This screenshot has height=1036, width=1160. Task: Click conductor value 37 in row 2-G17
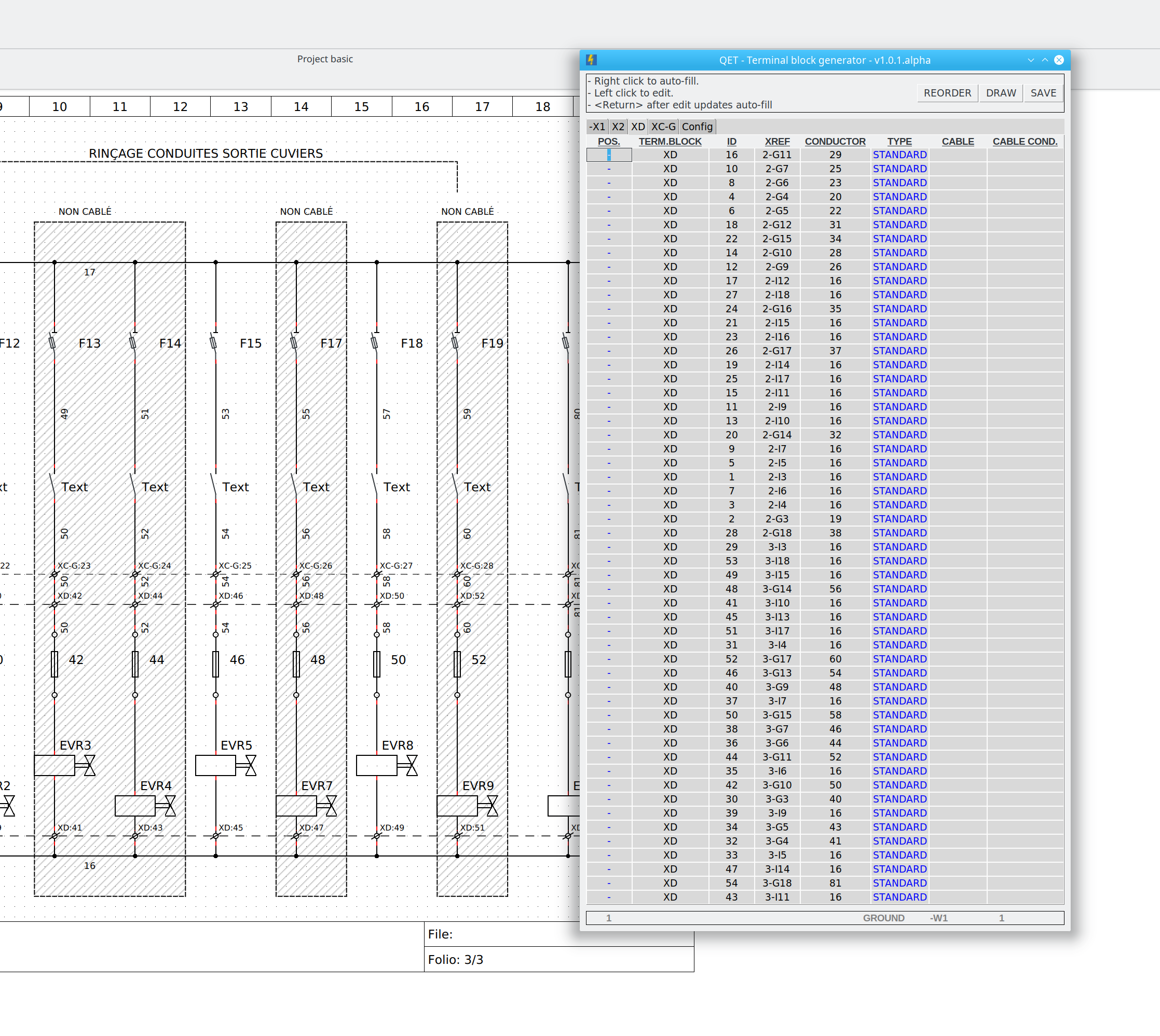pos(835,351)
